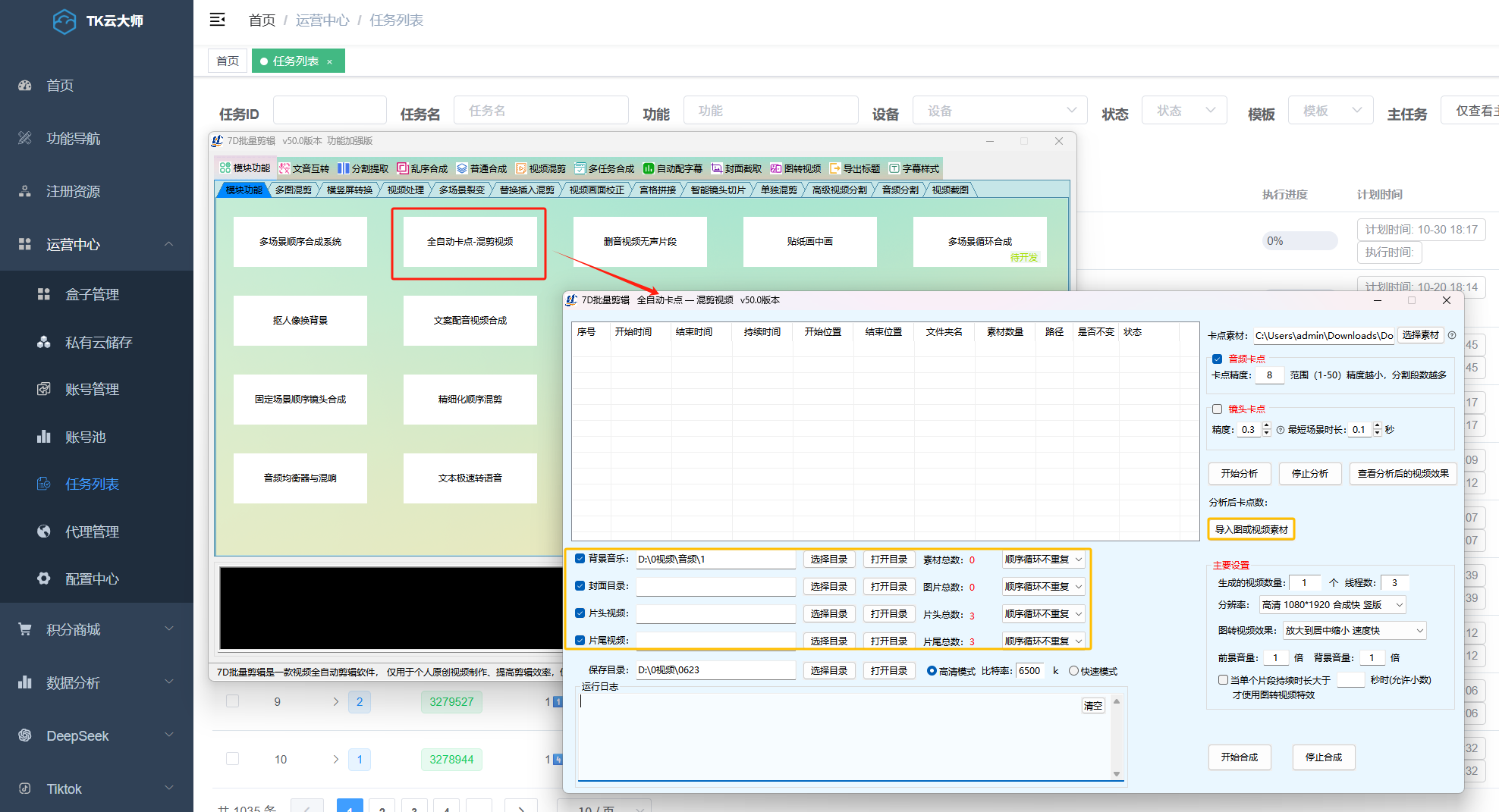
Task: Select the 快速模式 radio button
Action: click(1073, 671)
